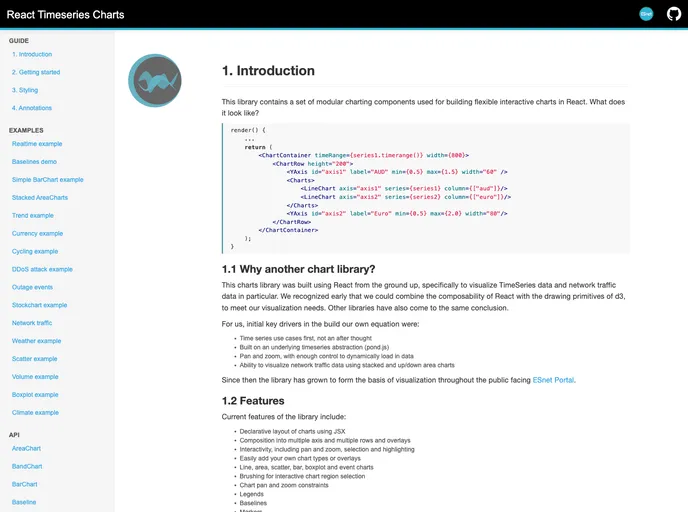Open the BarChart API page

(x=25, y=484)
